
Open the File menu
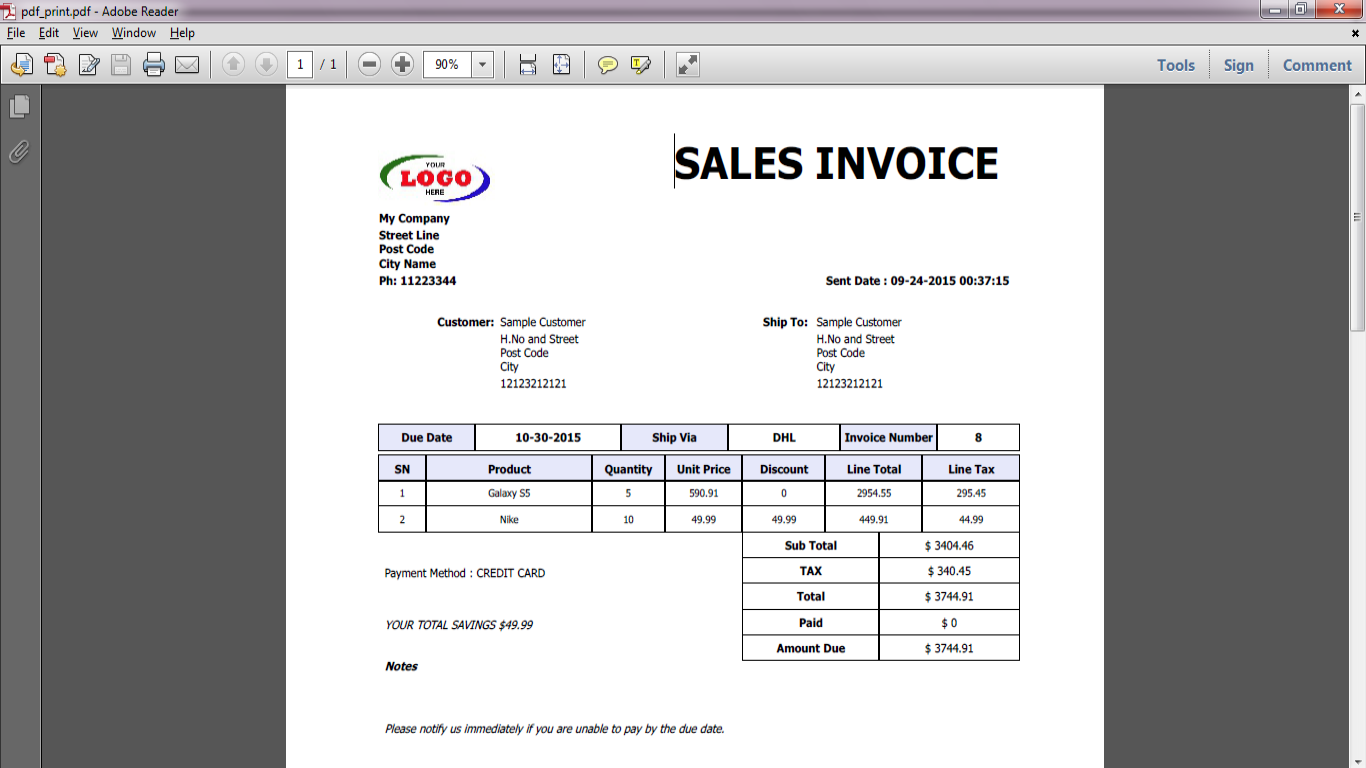point(15,33)
